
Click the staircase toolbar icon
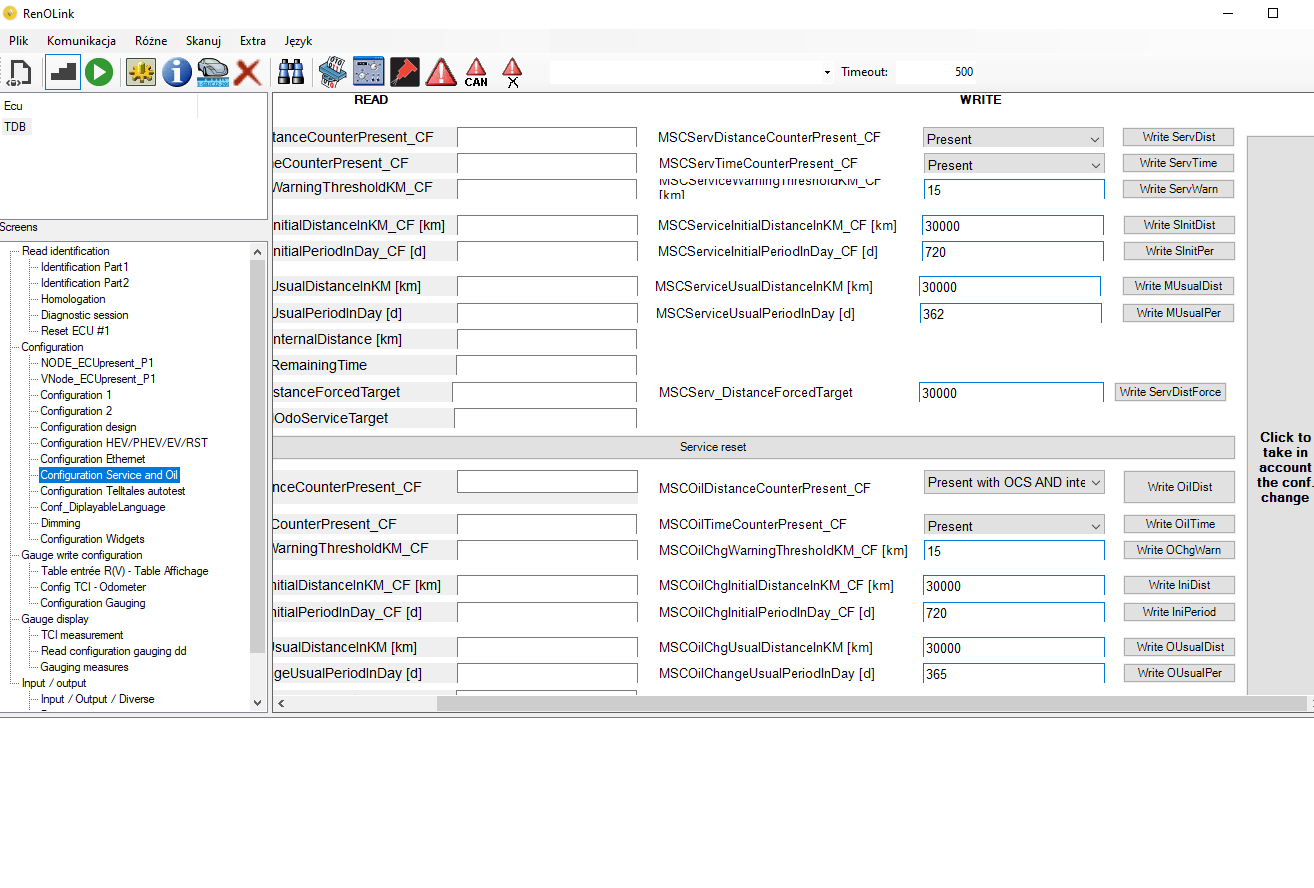click(63, 72)
